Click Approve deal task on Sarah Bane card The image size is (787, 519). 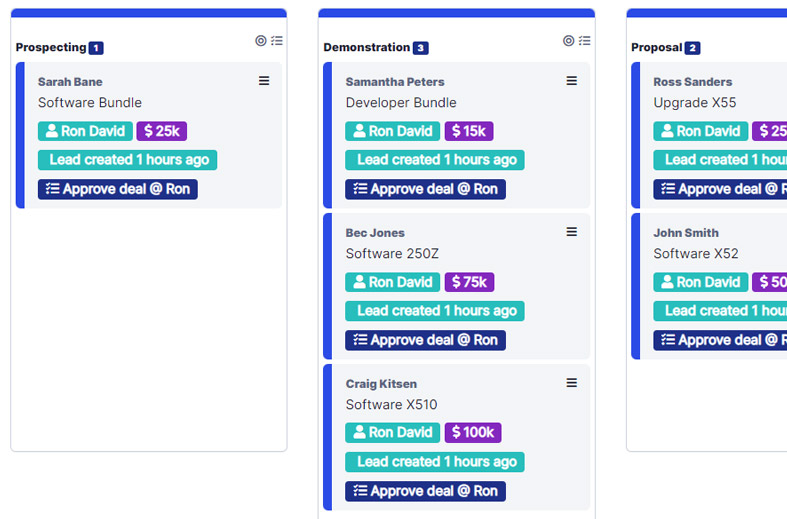pos(118,189)
